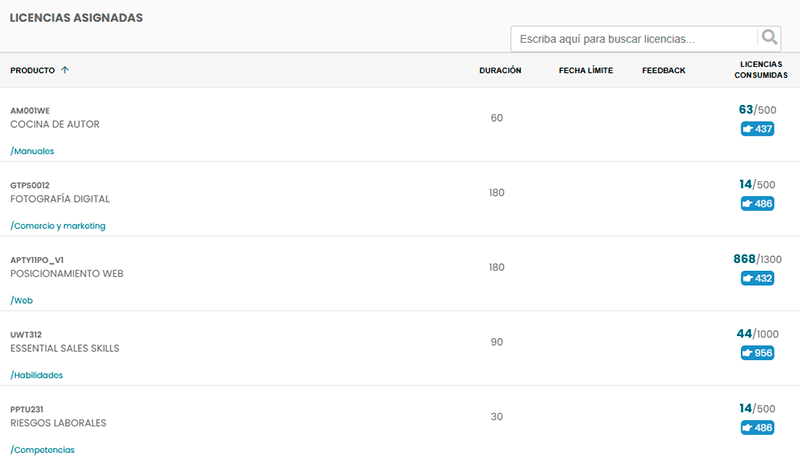The height and width of the screenshot is (459, 800).
Task: Sort by the DURACIÓN column header
Action: point(500,70)
